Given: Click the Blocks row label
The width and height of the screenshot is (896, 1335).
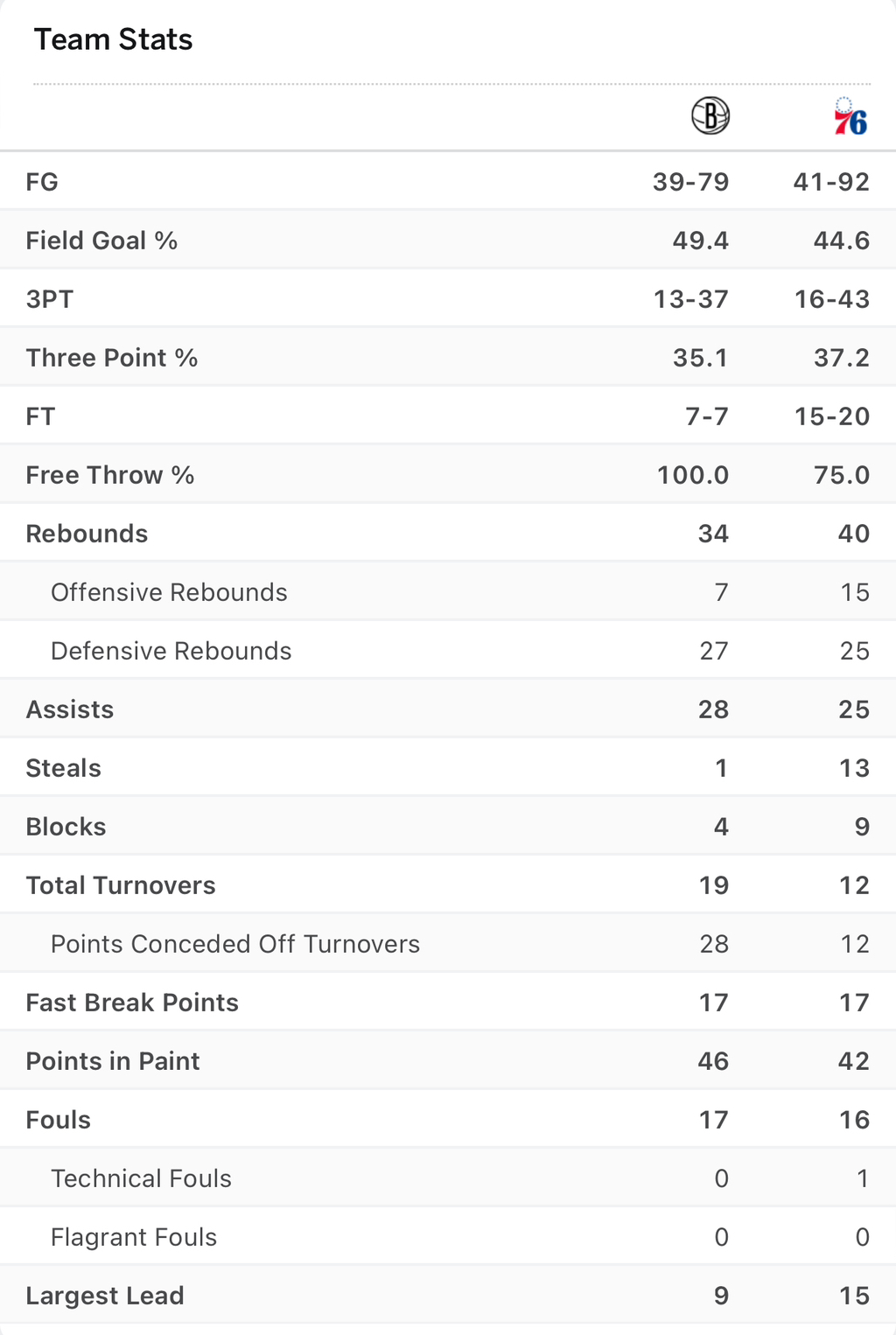Looking at the screenshot, I should click(66, 827).
